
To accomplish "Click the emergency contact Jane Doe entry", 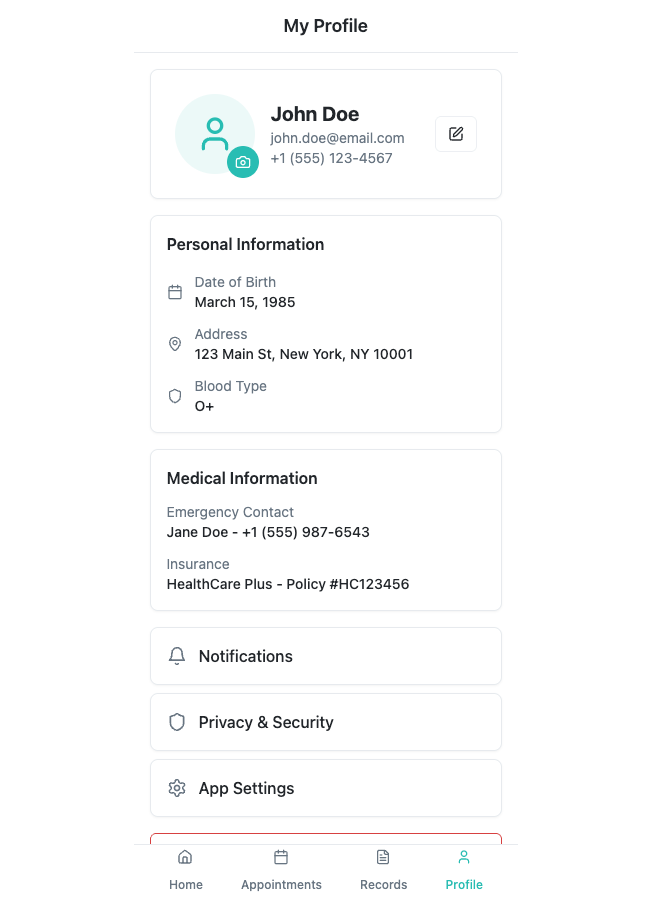I will tap(268, 532).
